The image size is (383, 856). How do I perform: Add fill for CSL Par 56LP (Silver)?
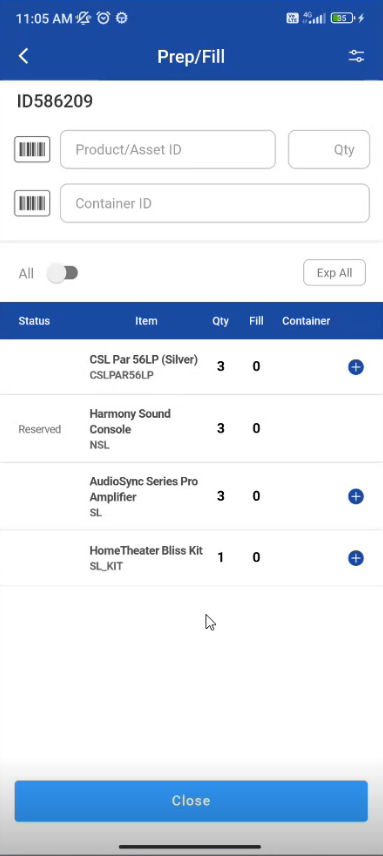pyautogui.click(x=356, y=367)
